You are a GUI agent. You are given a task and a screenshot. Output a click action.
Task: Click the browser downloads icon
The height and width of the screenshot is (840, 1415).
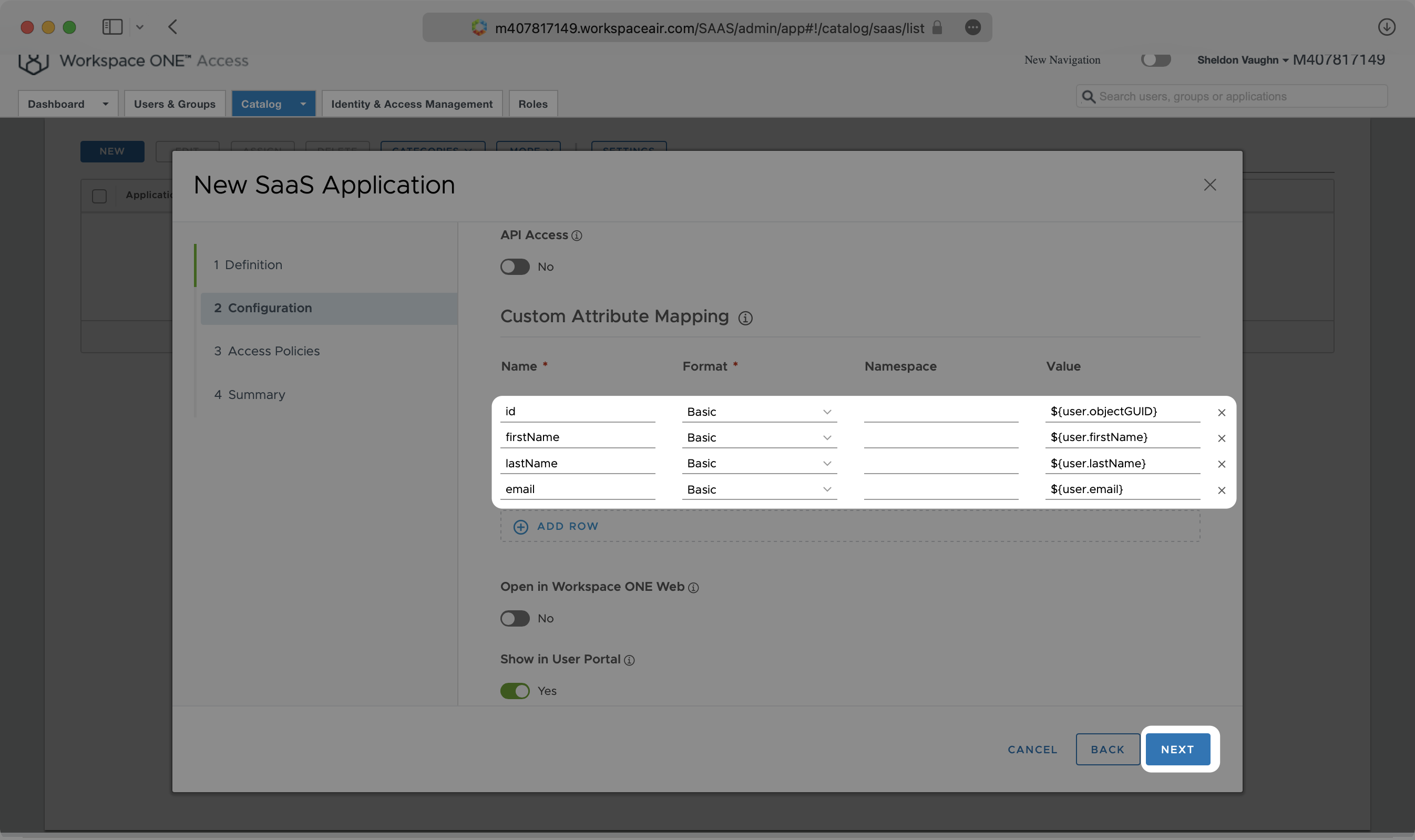[x=1387, y=27]
